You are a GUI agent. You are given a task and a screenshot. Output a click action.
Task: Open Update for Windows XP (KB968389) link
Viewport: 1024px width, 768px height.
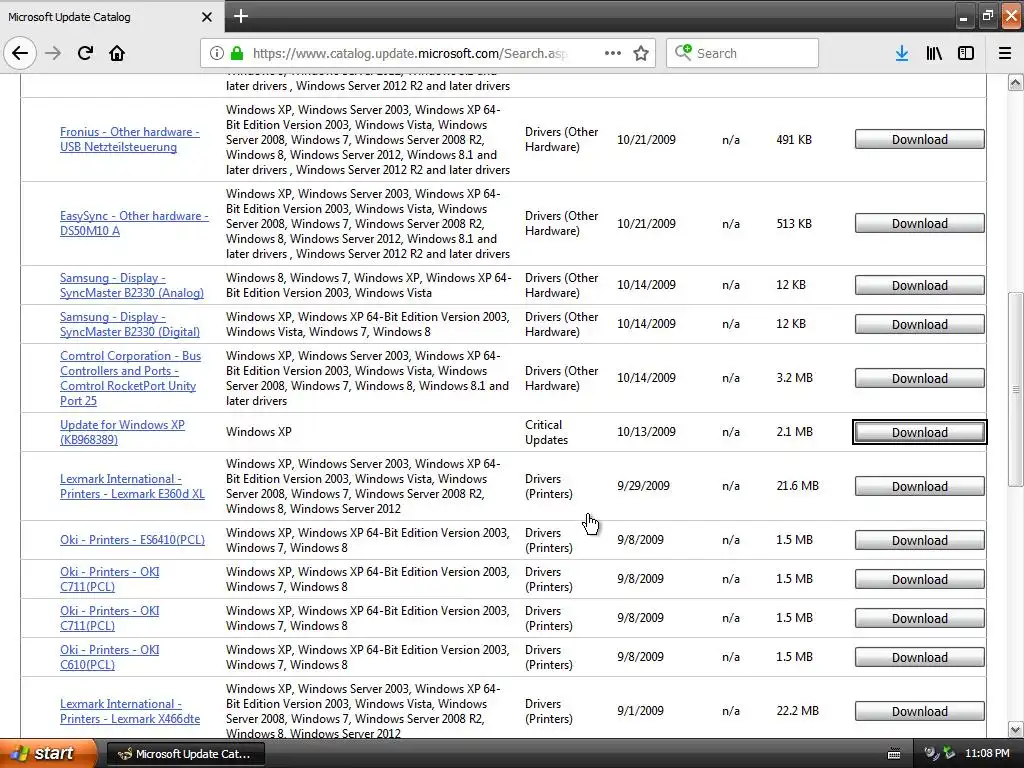(x=122, y=432)
